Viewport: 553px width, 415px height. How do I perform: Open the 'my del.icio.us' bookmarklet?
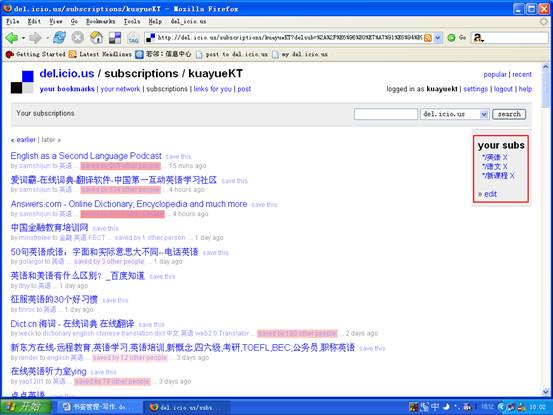click(x=300, y=54)
